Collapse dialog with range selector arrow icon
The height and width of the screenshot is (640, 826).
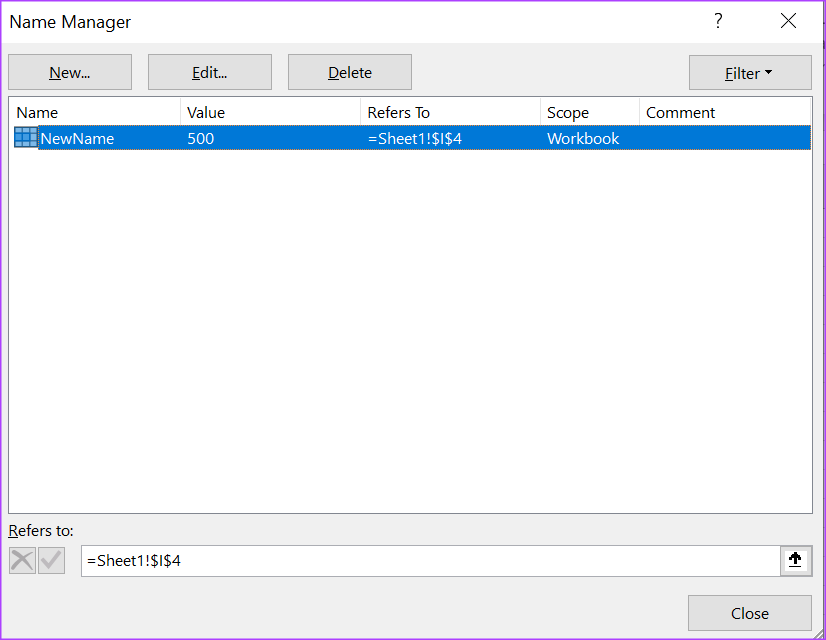795,560
